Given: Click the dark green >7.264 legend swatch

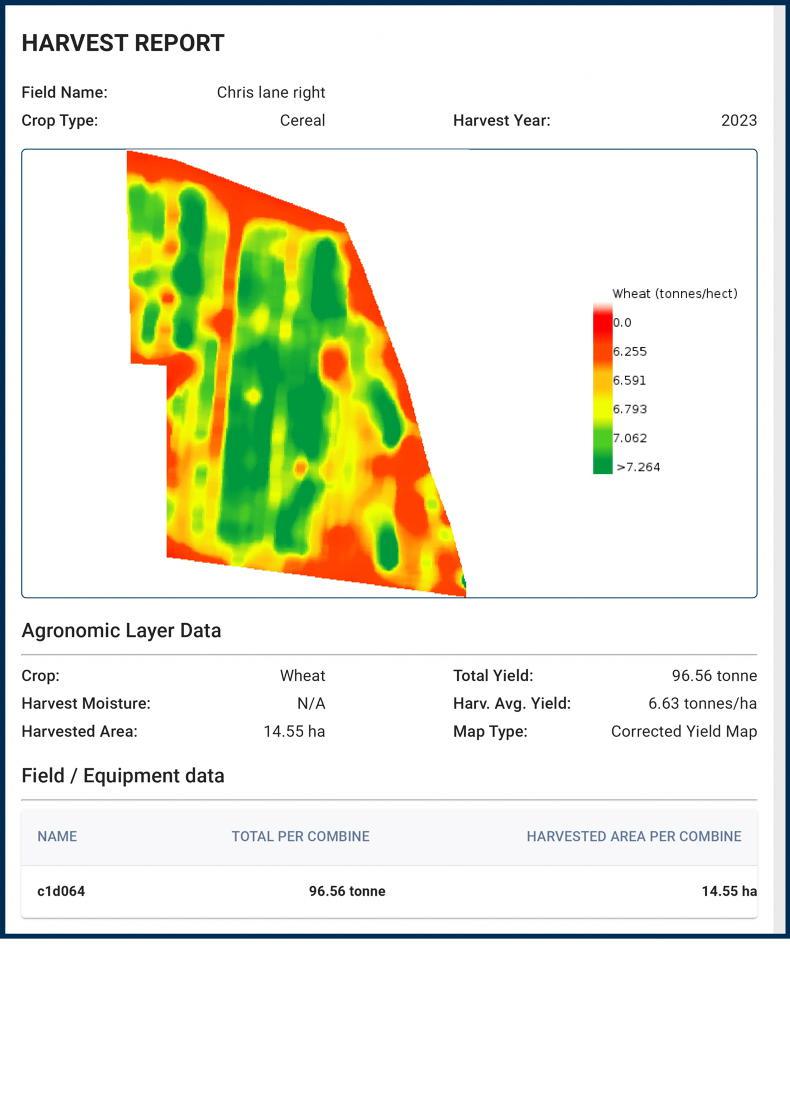Looking at the screenshot, I should 602,465.
